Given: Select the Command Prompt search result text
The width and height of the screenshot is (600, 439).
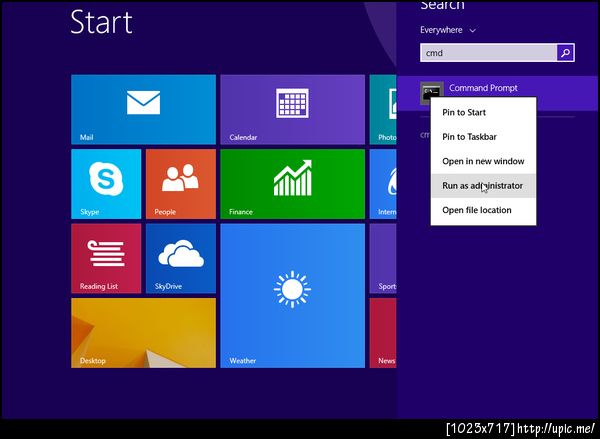Looking at the screenshot, I should click(483, 88).
